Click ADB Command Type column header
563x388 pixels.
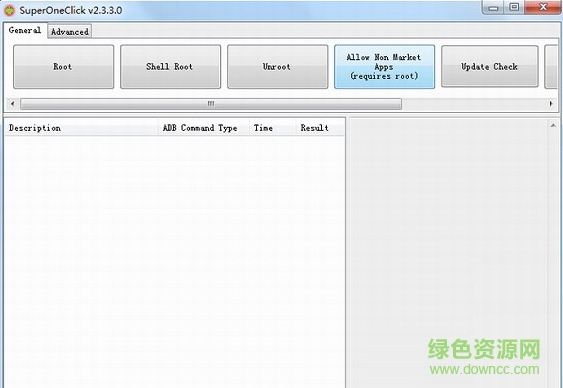pyautogui.click(x=203, y=128)
